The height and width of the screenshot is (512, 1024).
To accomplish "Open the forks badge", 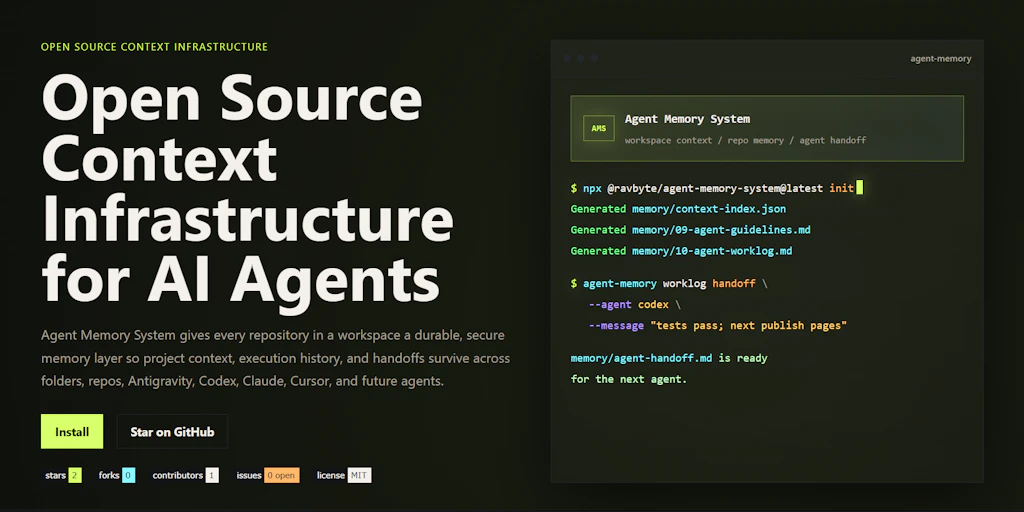I will pos(117,475).
